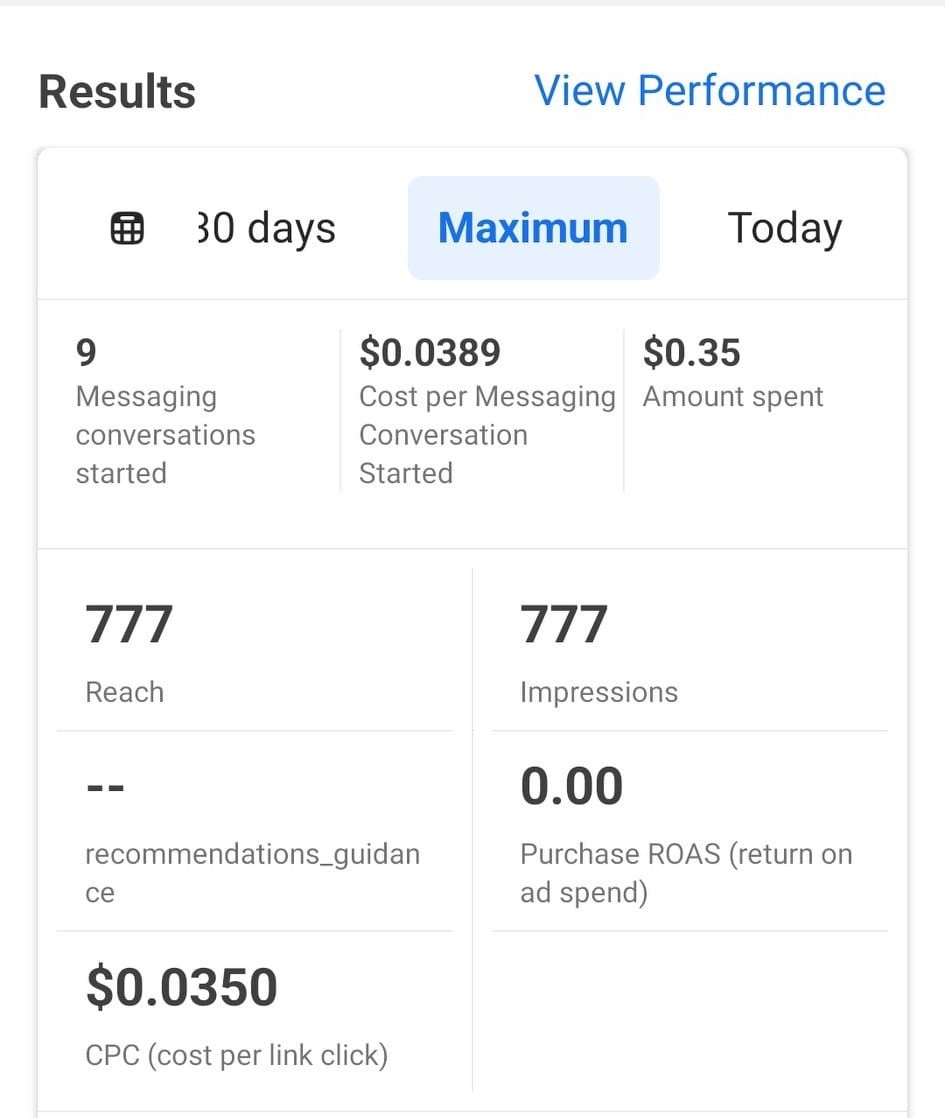Click the CPC (cost per link click) label
The height and width of the screenshot is (1118, 945).
click(236, 1055)
